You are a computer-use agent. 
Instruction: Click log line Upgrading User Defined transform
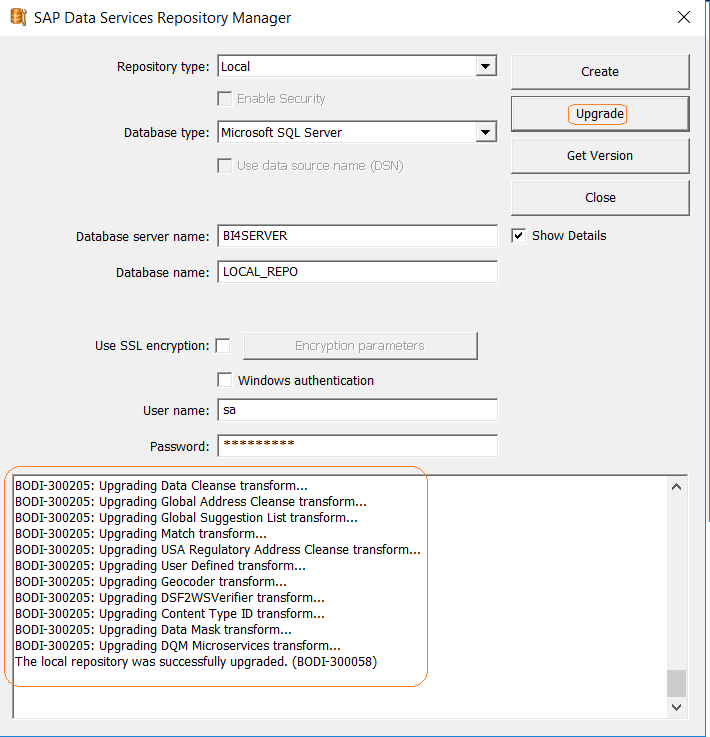tap(160, 565)
